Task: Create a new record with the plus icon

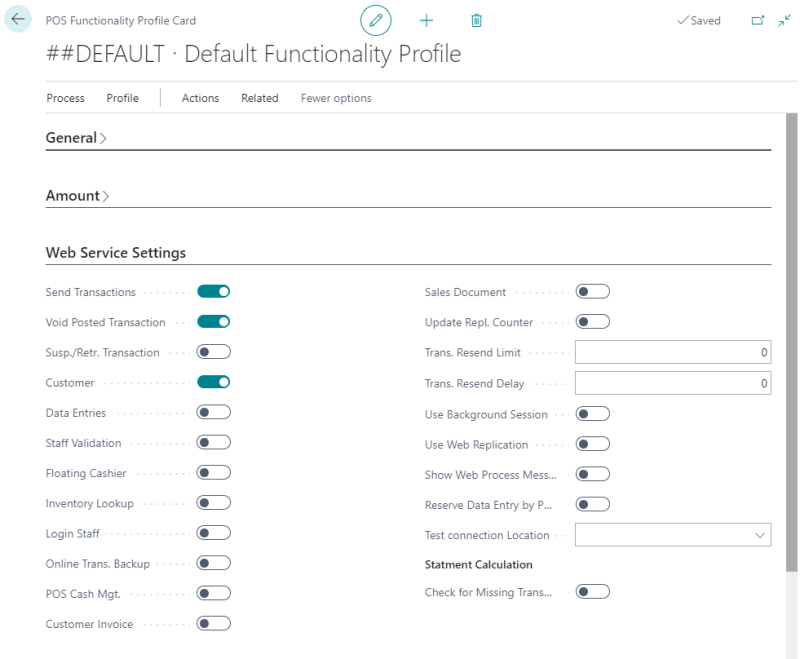Action: [426, 20]
